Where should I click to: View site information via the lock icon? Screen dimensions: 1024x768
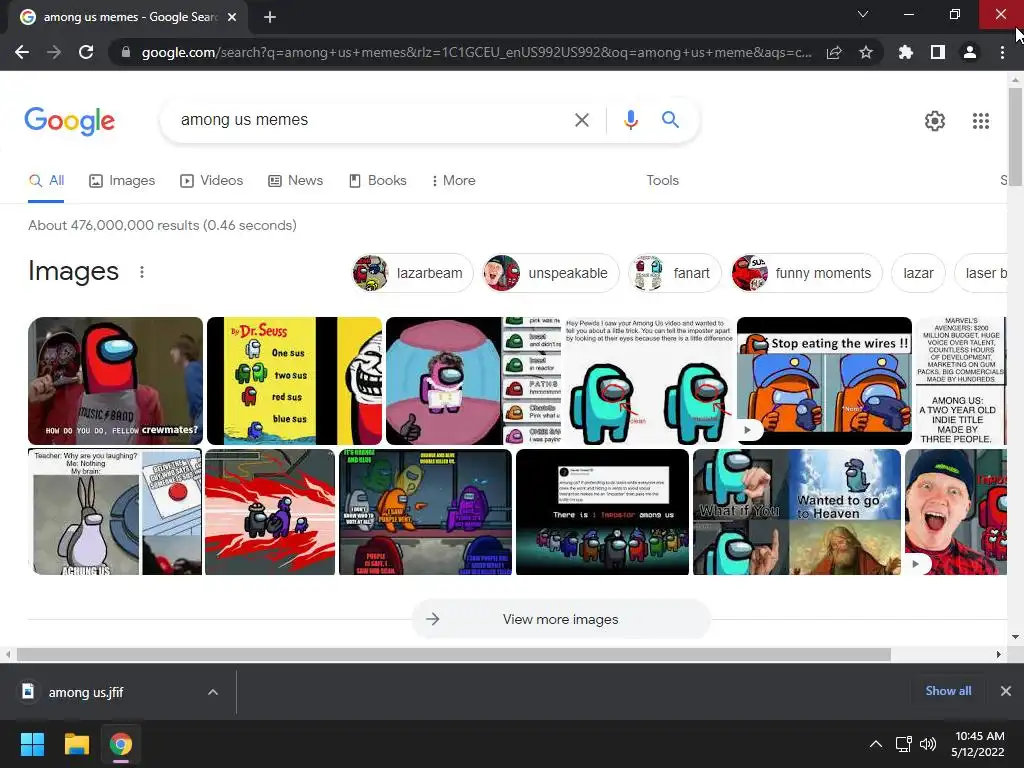126,52
